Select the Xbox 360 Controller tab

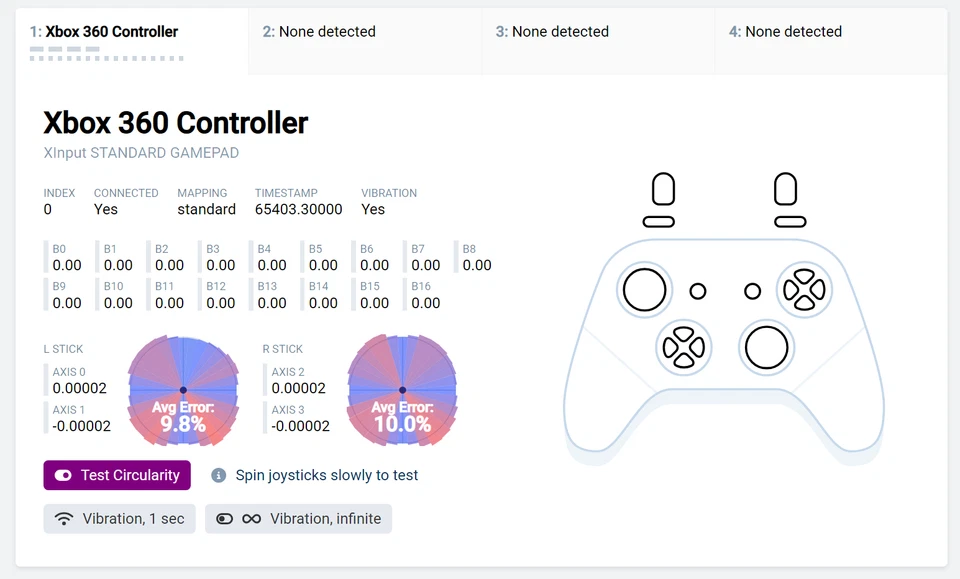[132, 42]
